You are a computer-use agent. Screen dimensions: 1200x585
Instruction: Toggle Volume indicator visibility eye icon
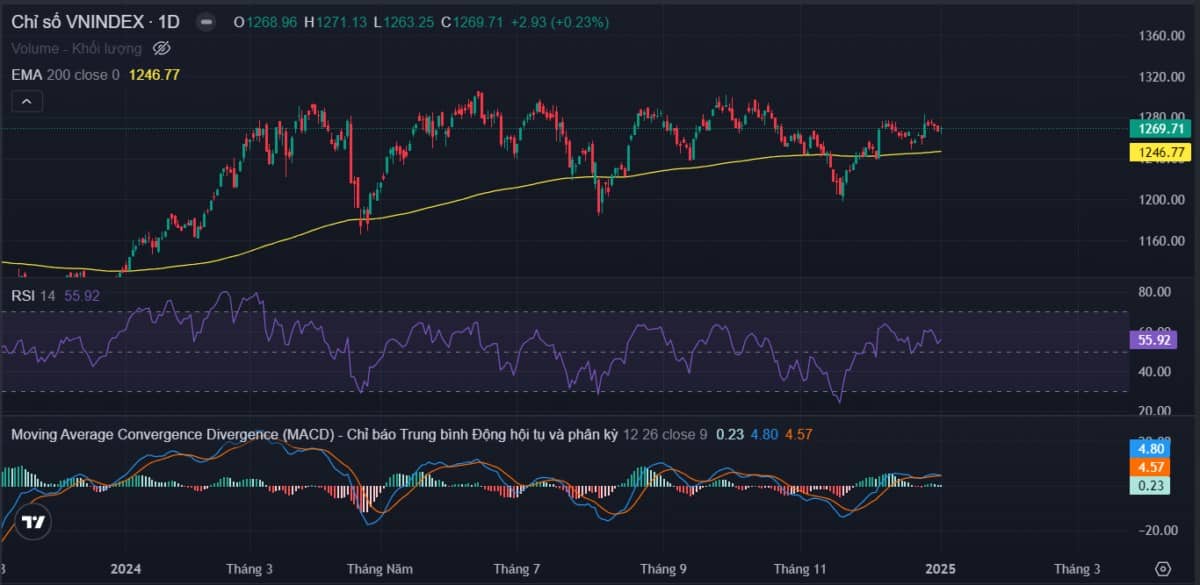tap(162, 47)
